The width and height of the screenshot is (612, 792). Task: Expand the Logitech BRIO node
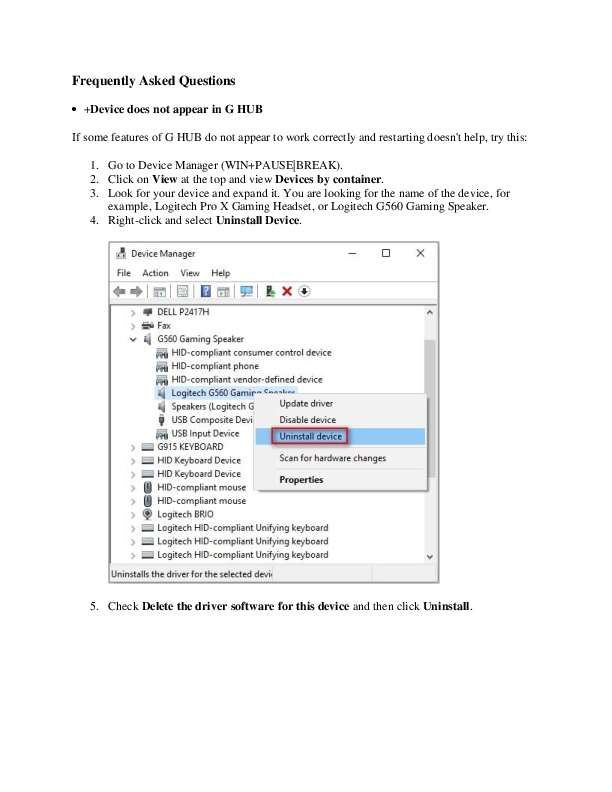coord(133,515)
